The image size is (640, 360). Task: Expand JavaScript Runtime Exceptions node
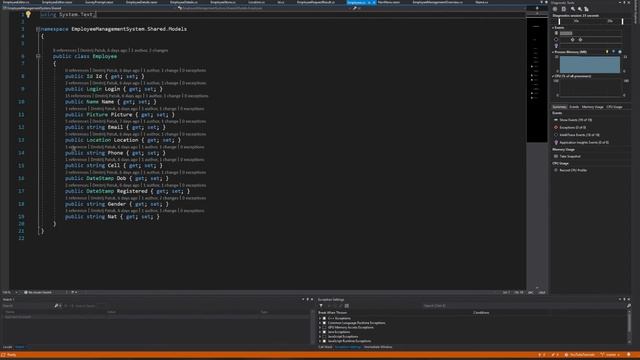(x=320, y=341)
